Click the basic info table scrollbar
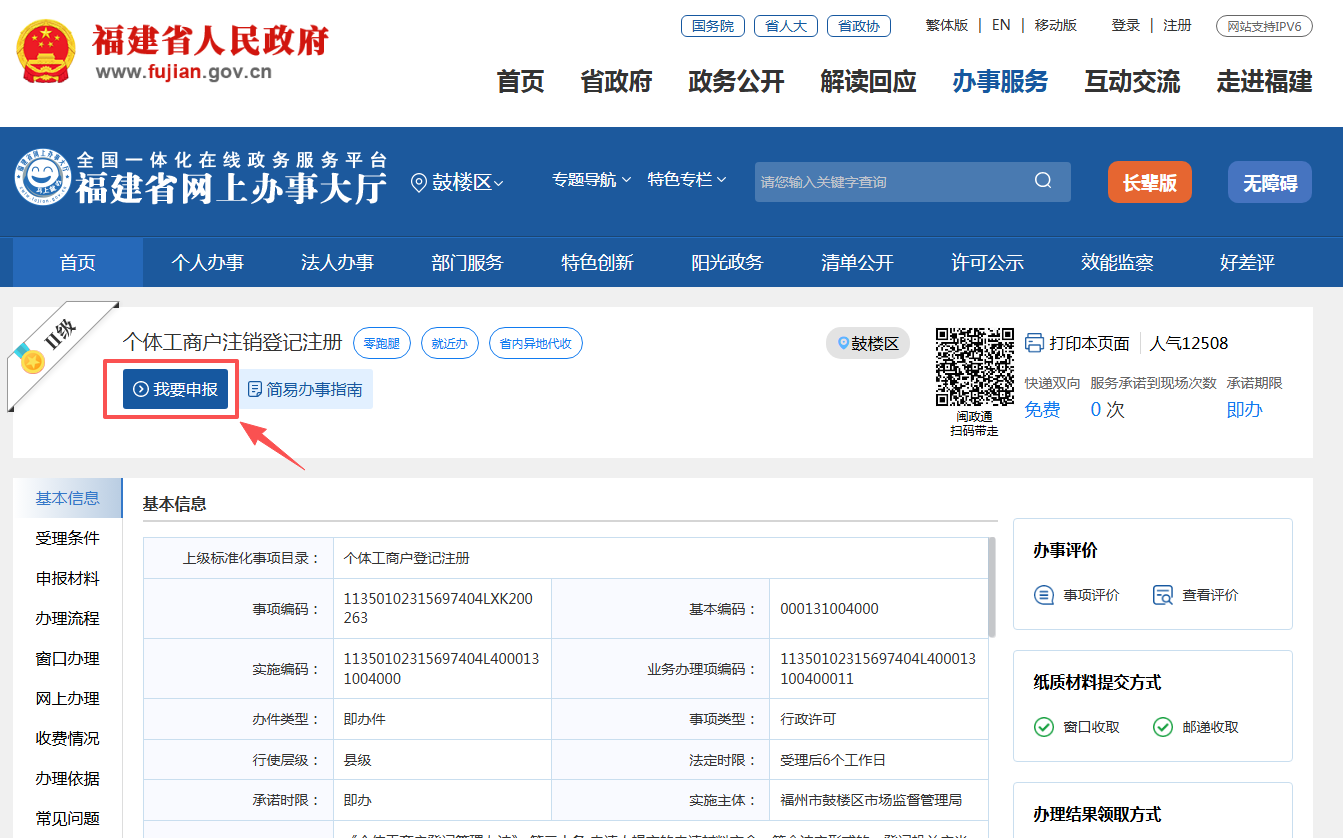The height and width of the screenshot is (838, 1343). 991,588
